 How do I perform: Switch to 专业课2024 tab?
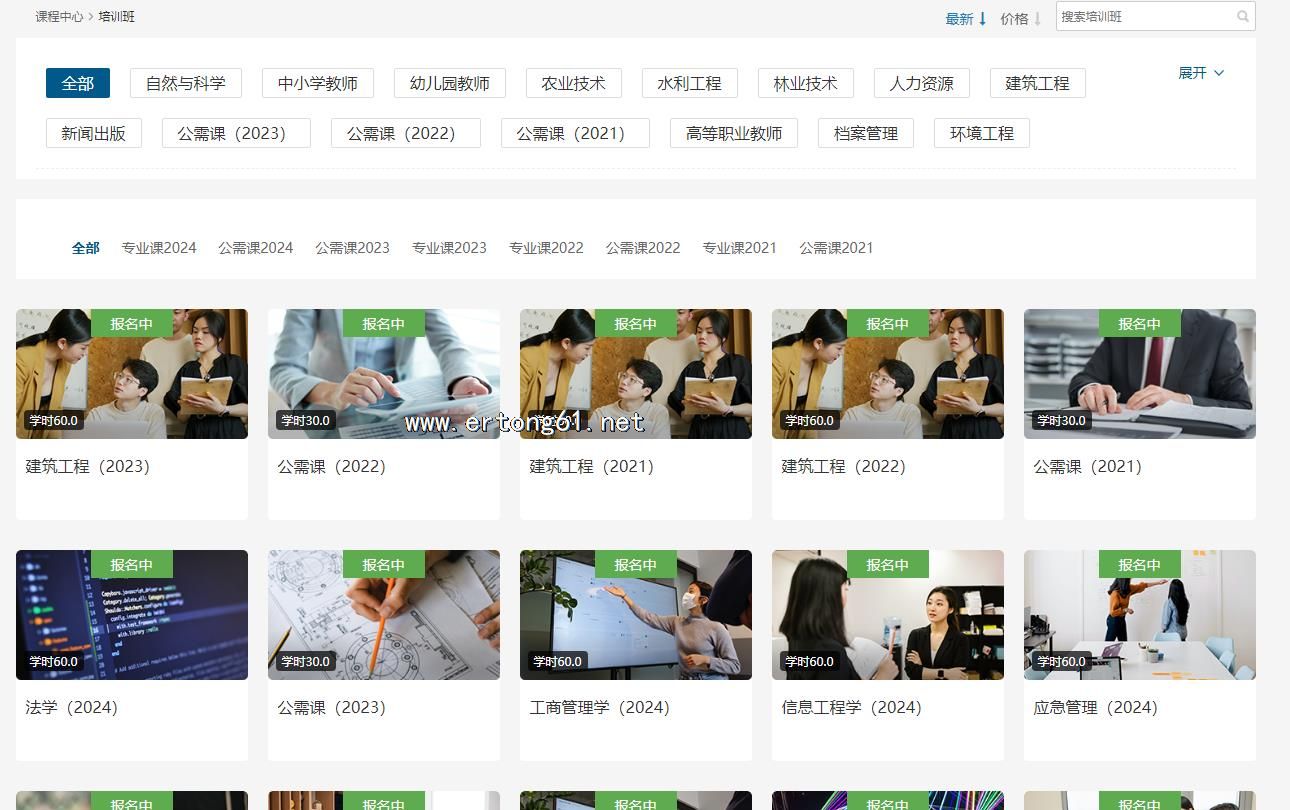coord(159,248)
